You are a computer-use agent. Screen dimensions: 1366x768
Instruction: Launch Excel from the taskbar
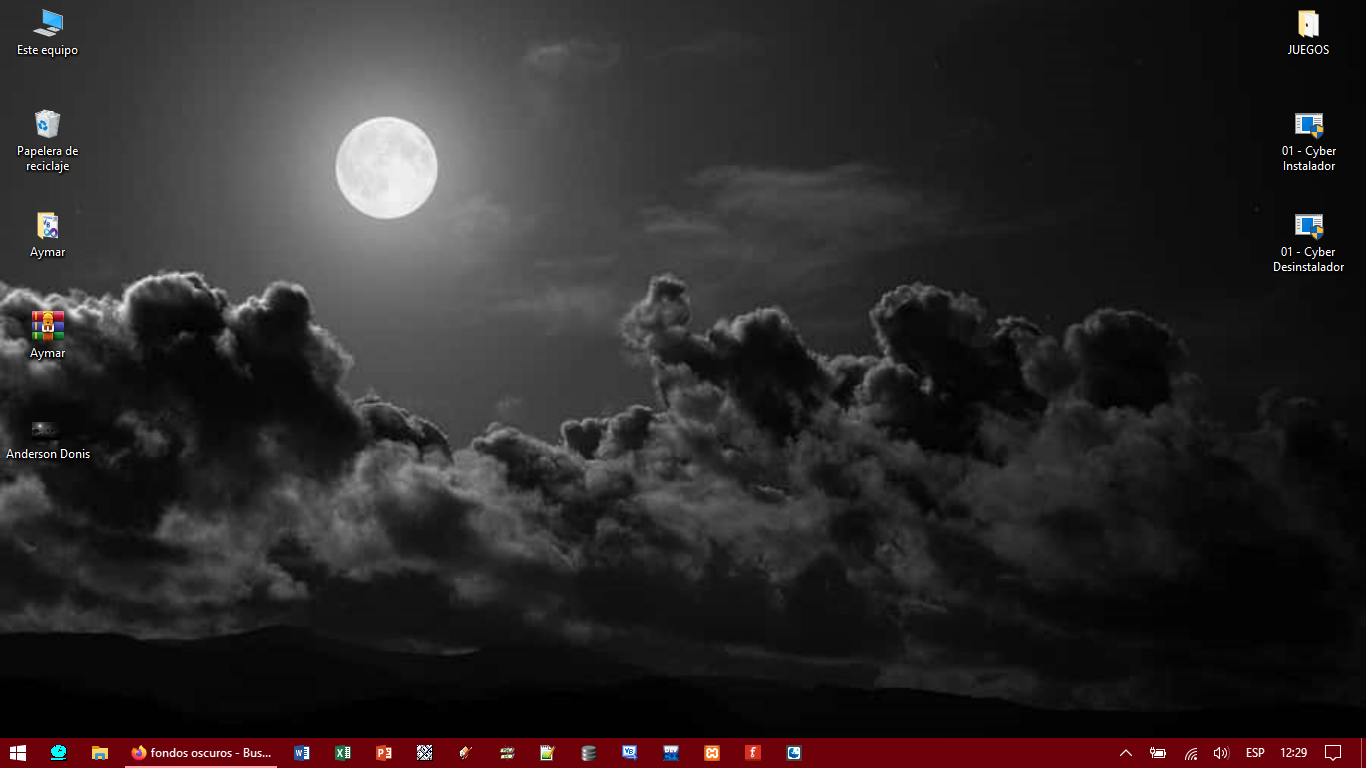coord(343,753)
